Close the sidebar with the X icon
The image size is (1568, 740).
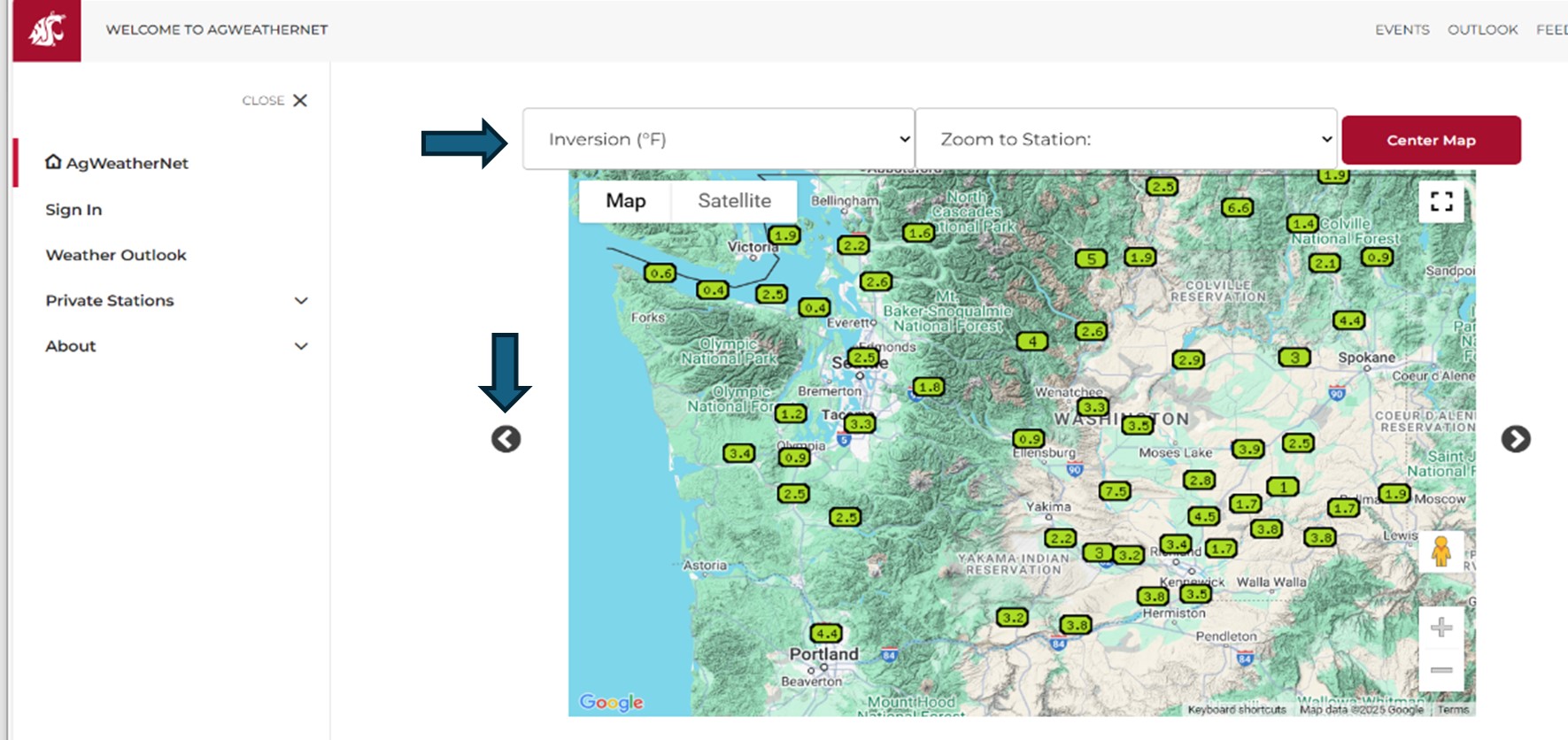(x=300, y=100)
